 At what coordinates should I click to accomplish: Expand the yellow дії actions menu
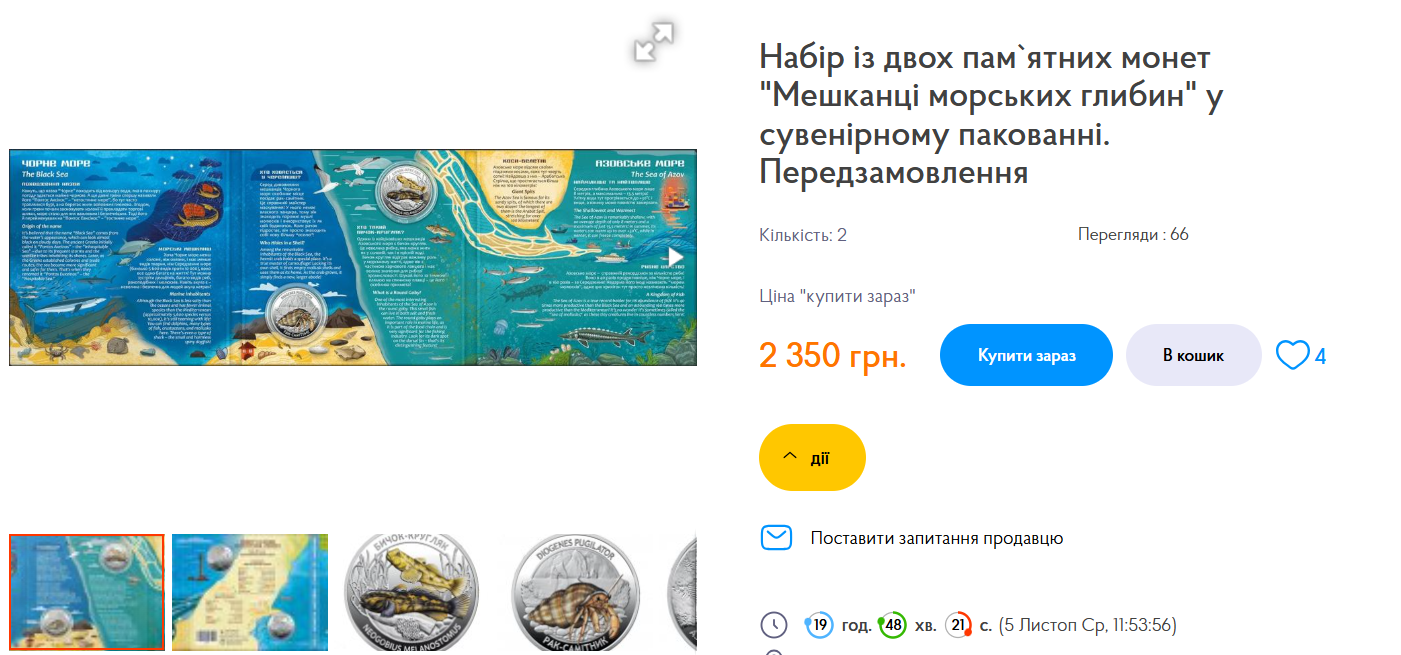point(812,457)
